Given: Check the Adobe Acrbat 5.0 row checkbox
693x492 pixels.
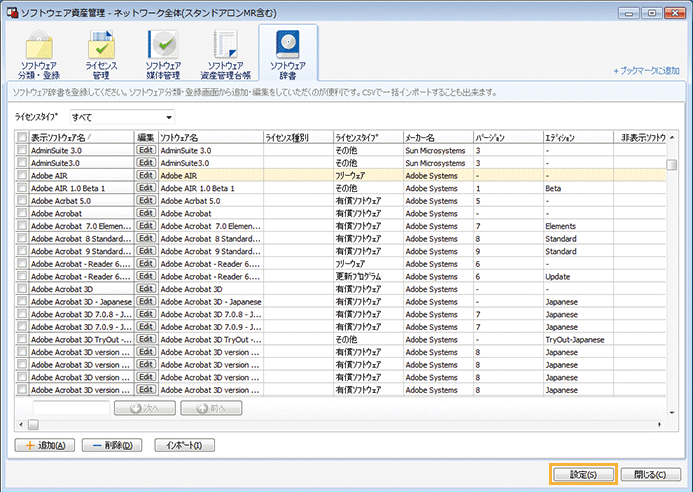Looking at the screenshot, I should pos(22,201).
